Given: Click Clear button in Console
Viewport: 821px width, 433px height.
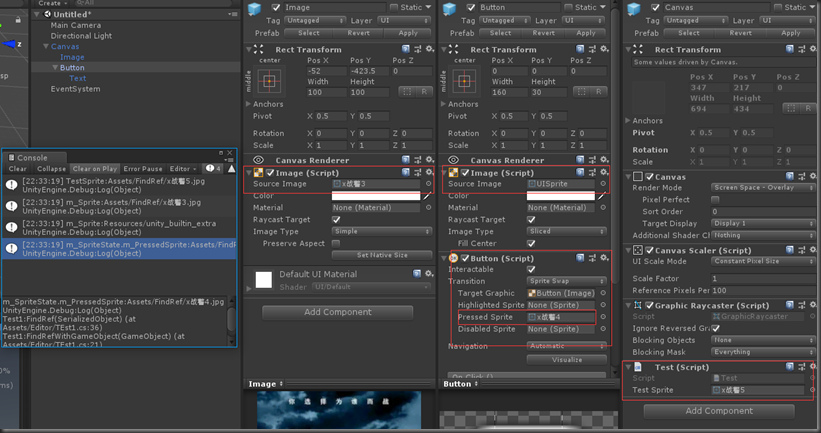Looking at the screenshot, I should (17, 169).
